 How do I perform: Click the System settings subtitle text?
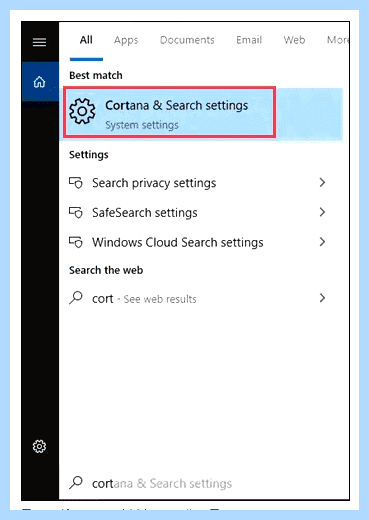tap(142, 125)
